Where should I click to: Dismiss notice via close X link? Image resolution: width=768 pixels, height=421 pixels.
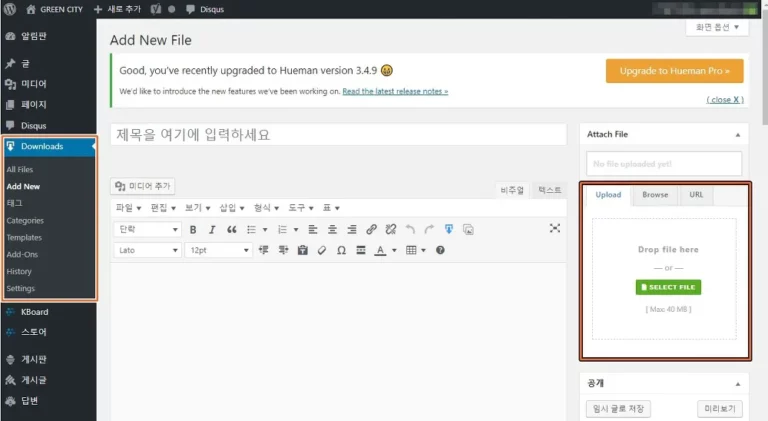[725, 100]
